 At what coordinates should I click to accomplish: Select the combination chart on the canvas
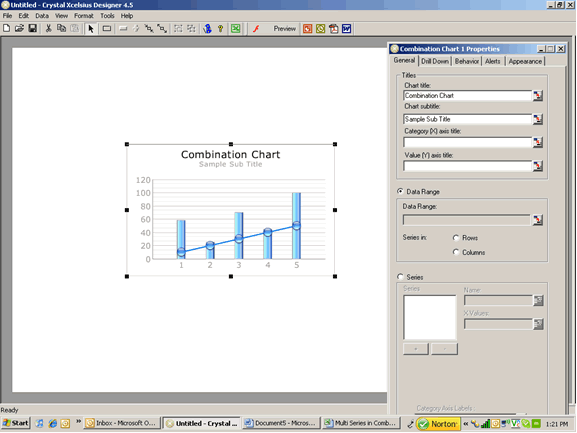click(231, 210)
